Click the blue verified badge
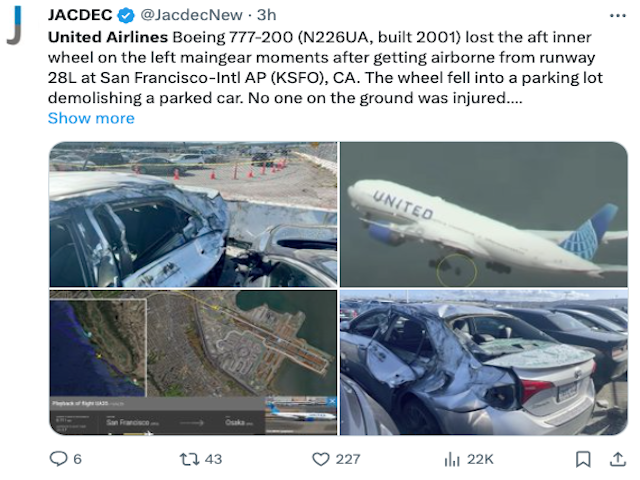The image size is (640, 480). tap(126, 16)
